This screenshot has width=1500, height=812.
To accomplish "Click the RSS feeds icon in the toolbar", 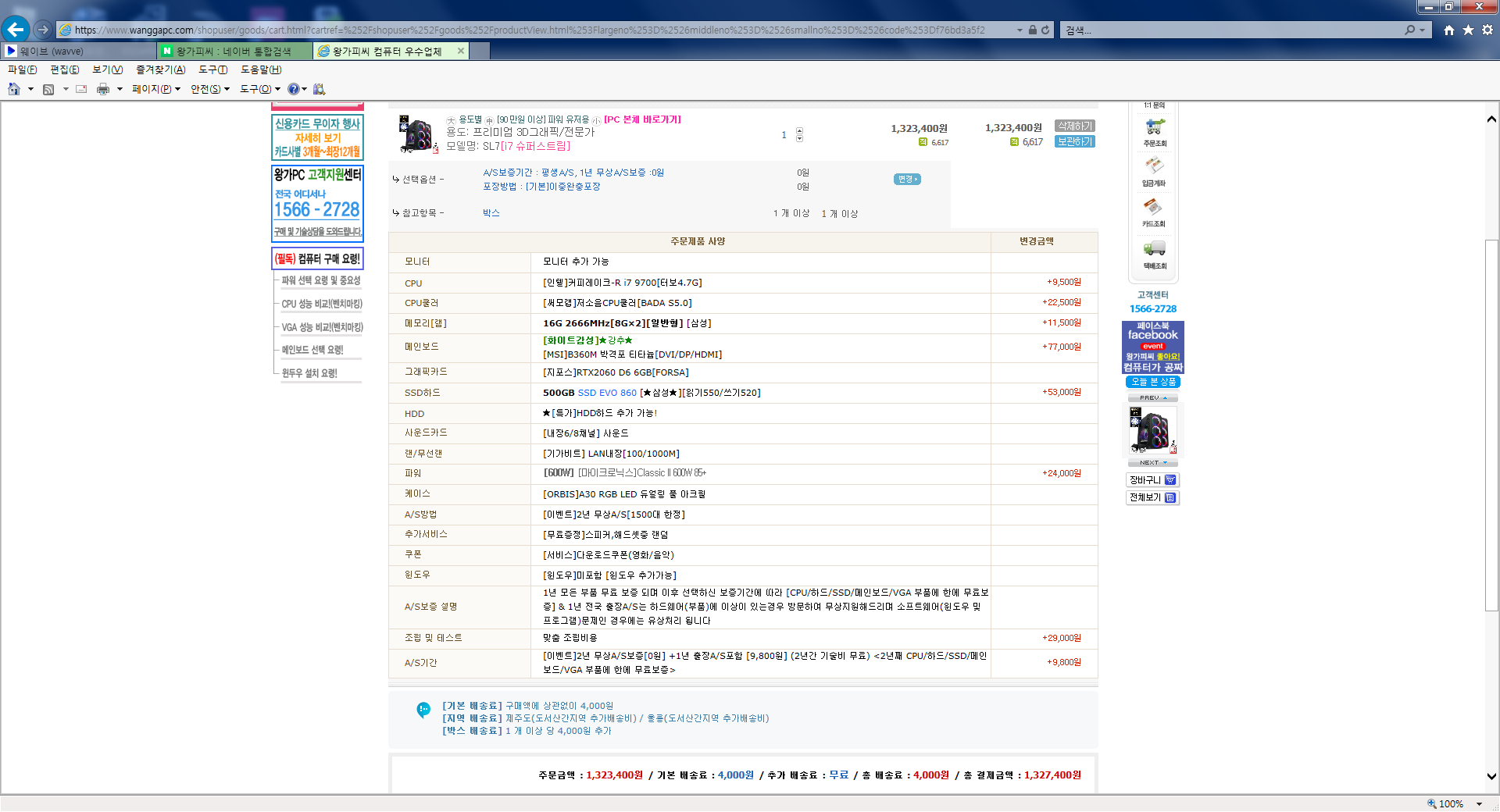I will tap(48, 89).
